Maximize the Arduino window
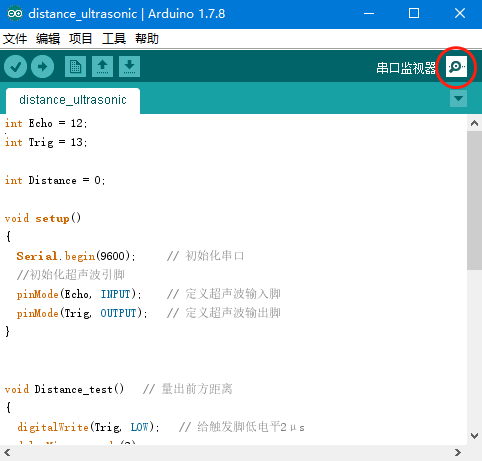This screenshot has height=461, width=482. 414,14
